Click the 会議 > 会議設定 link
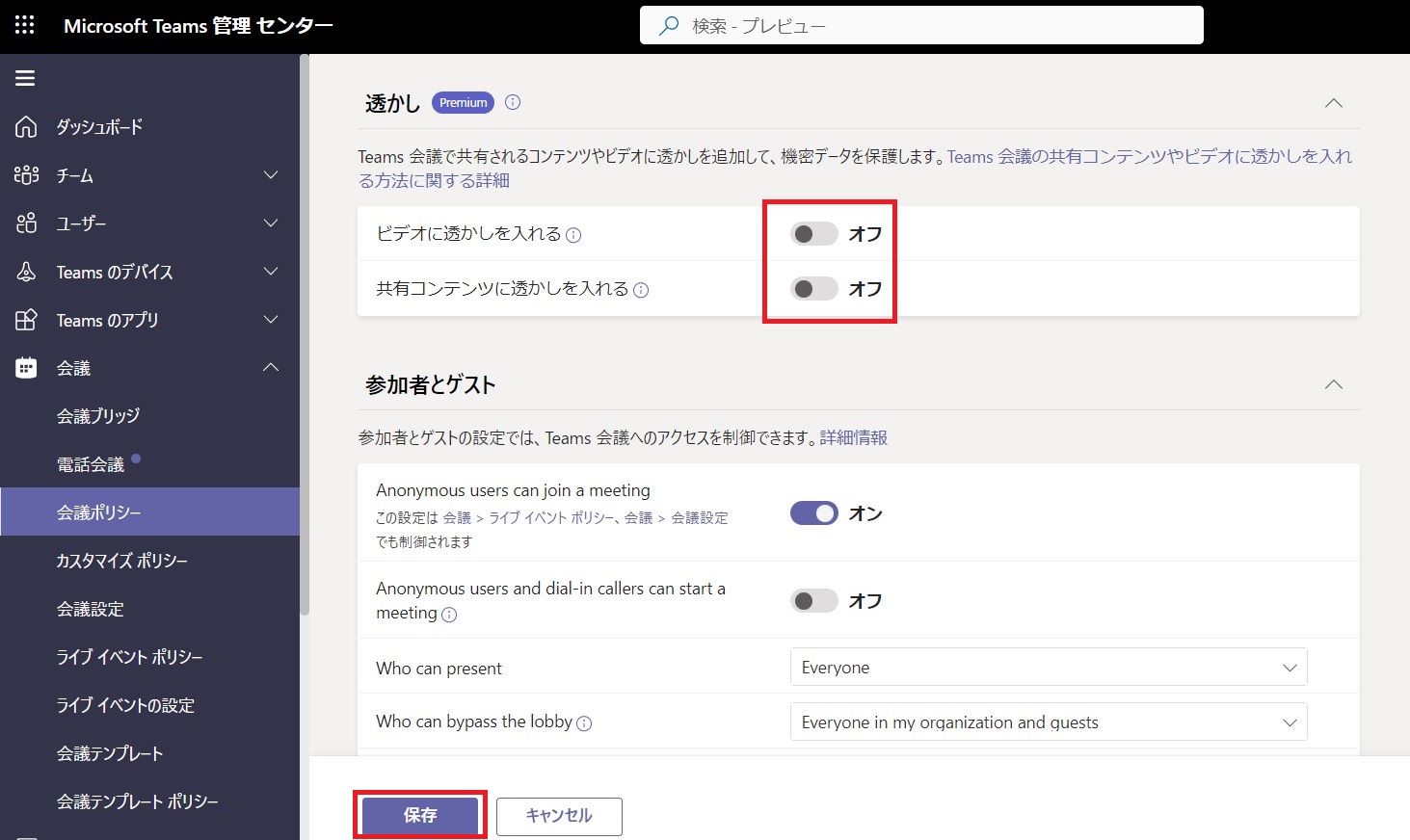1410x840 pixels. coord(677,518)
